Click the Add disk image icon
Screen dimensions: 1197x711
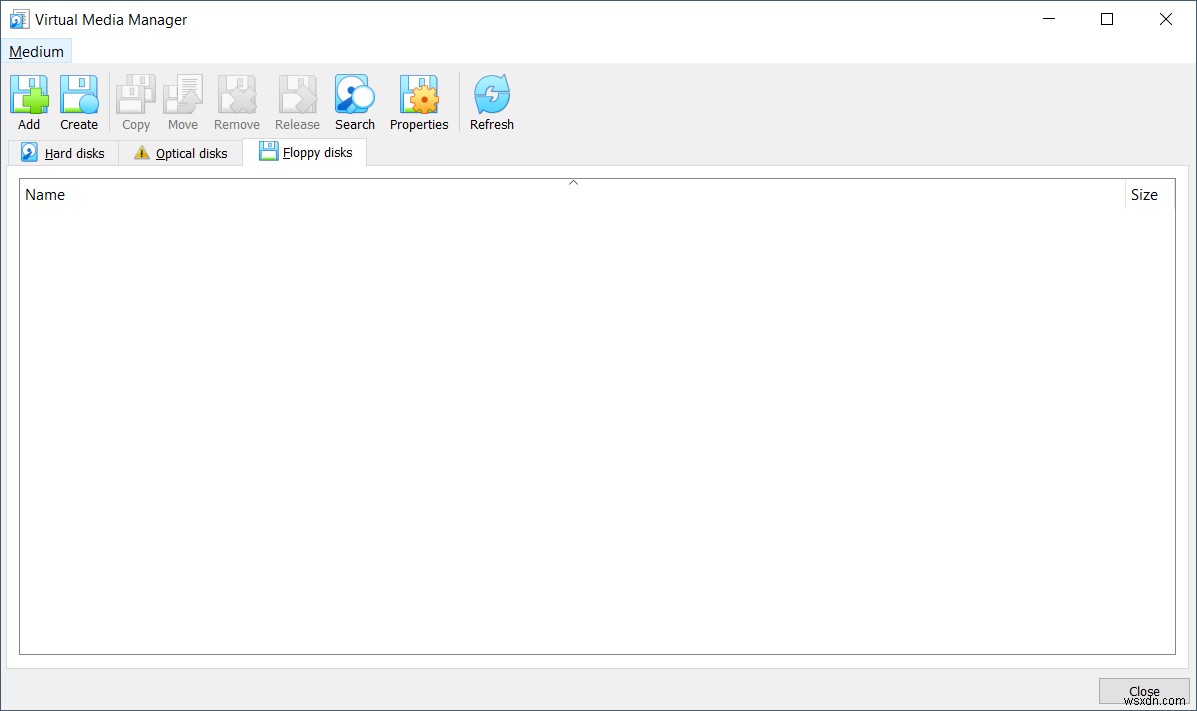click(x=29, y=94)
